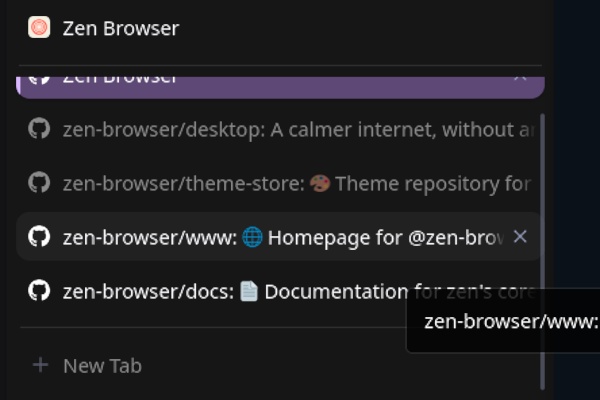Switch to the zen-browser/theme-store tab
600x400 pixels.
point(280,183)
